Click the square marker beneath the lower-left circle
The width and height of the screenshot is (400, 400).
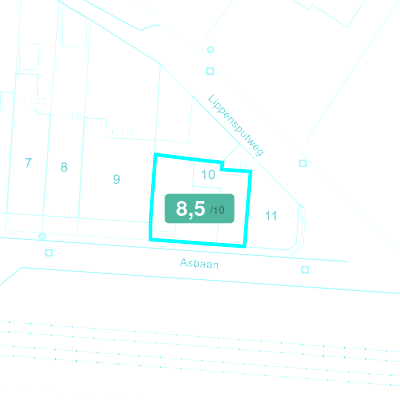coord(49,253)
